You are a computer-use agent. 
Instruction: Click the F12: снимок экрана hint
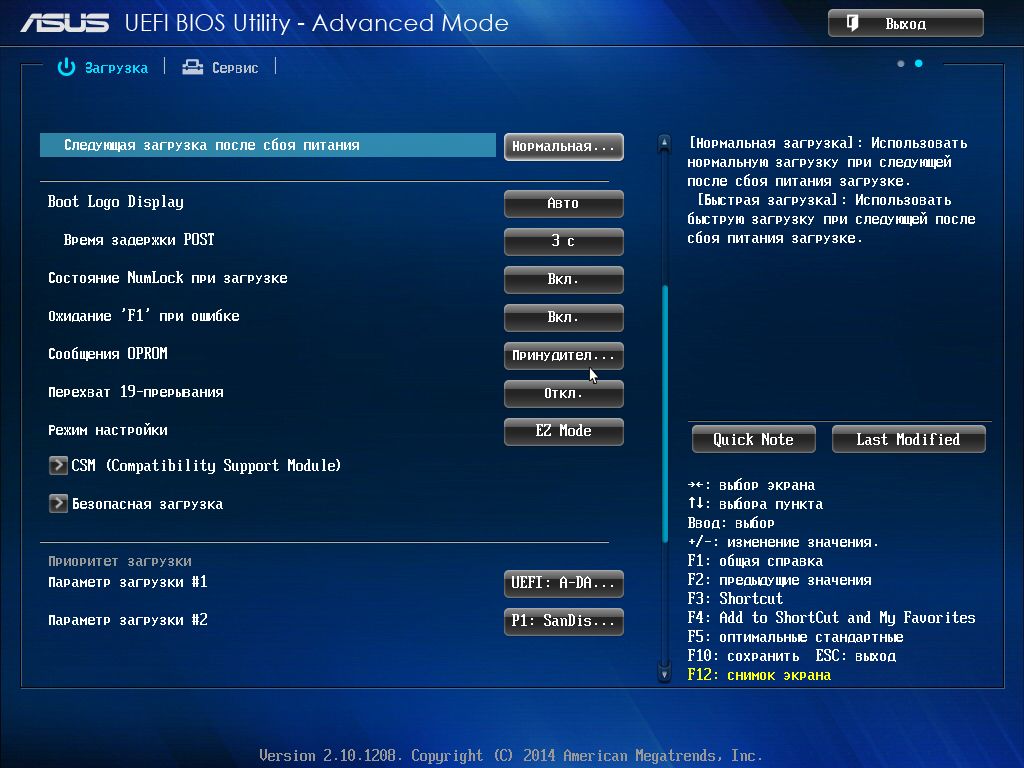pyautogui.click(x=759, y=675)
